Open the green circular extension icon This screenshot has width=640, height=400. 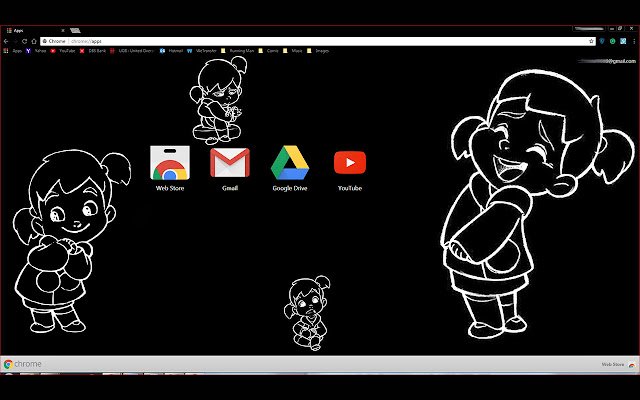coord(613,41)
